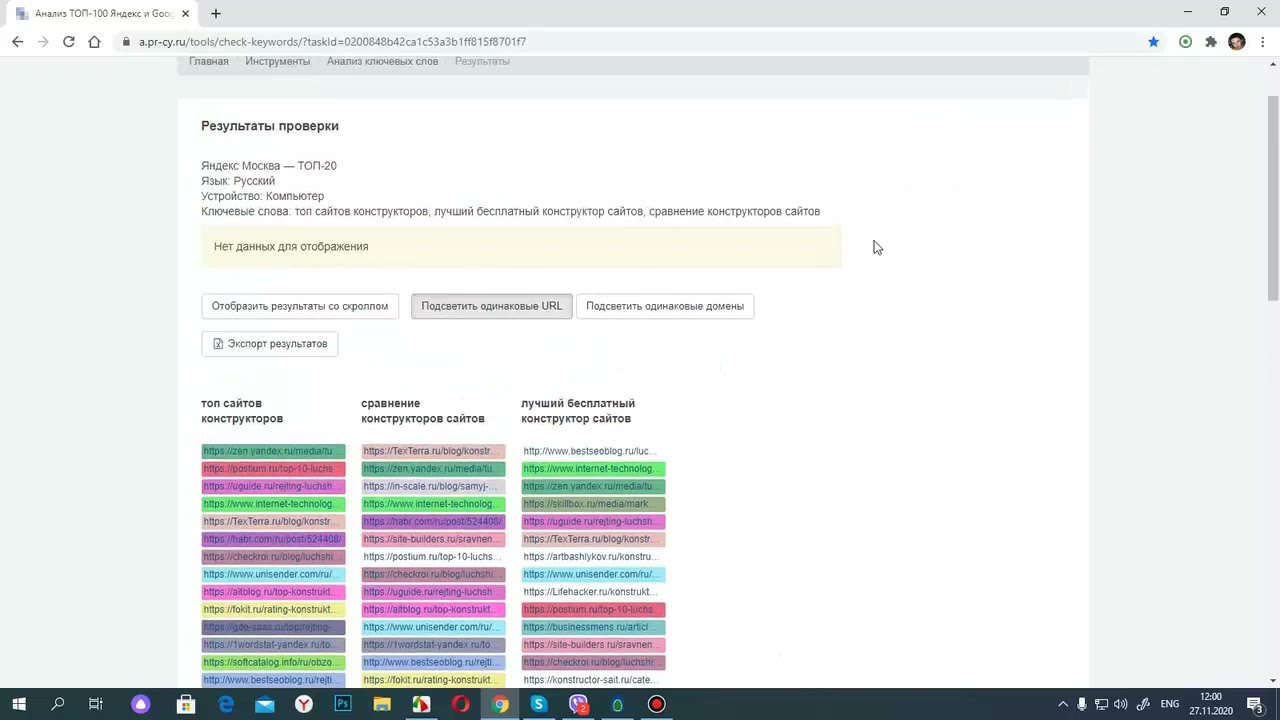The width and height of the screenshot is (1280, 720).
Task: Open Yandex Browser from taskbar
Action: pyautogui.click(x=304, y=704)
